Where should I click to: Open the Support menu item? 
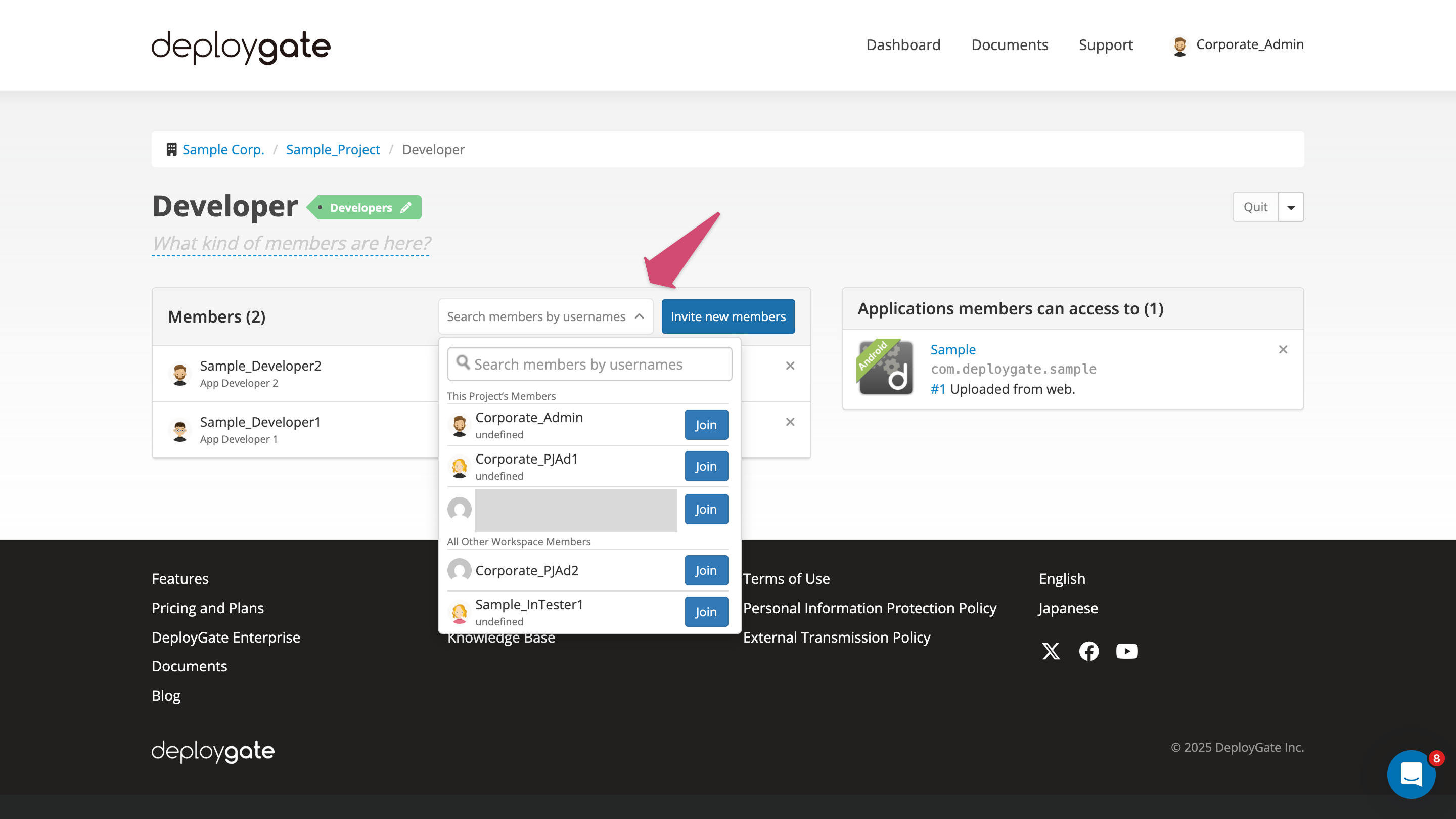pyautogui.click(x=1106, y=44)
